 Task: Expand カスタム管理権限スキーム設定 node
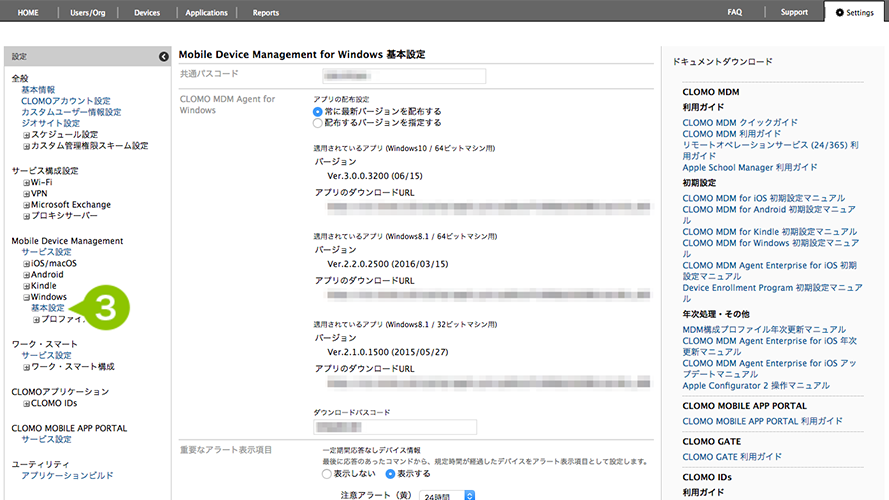click(x=26, y=146)
